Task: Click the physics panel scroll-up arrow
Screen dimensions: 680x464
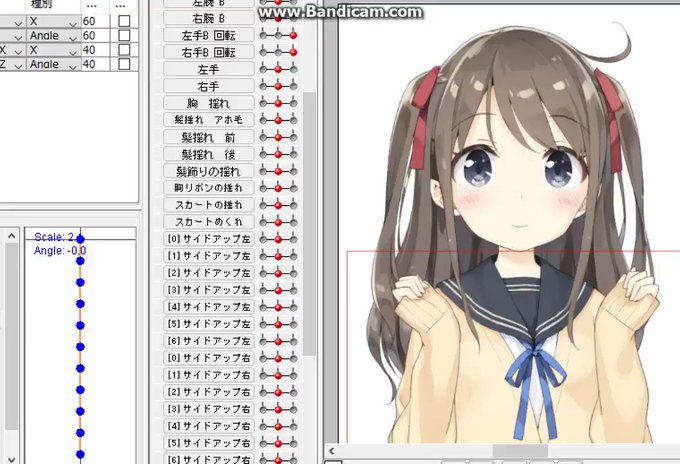Action: pyautogui.click(x=12, y=236)
